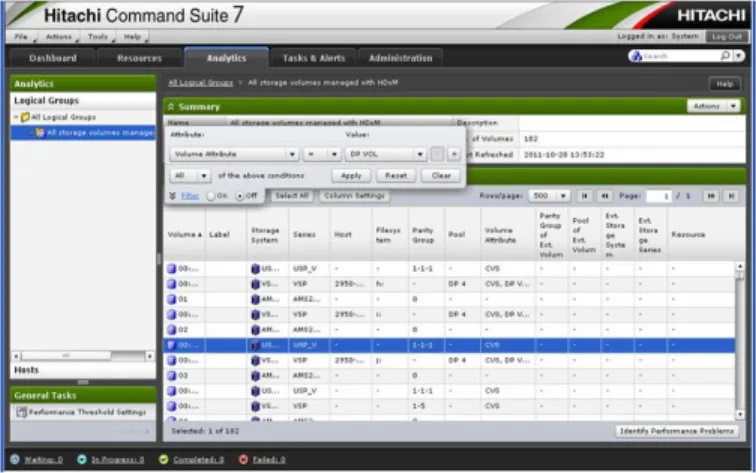Open the All conditions match dropdown
Viewport: 756px width, 473px height.
click(190, 176)
